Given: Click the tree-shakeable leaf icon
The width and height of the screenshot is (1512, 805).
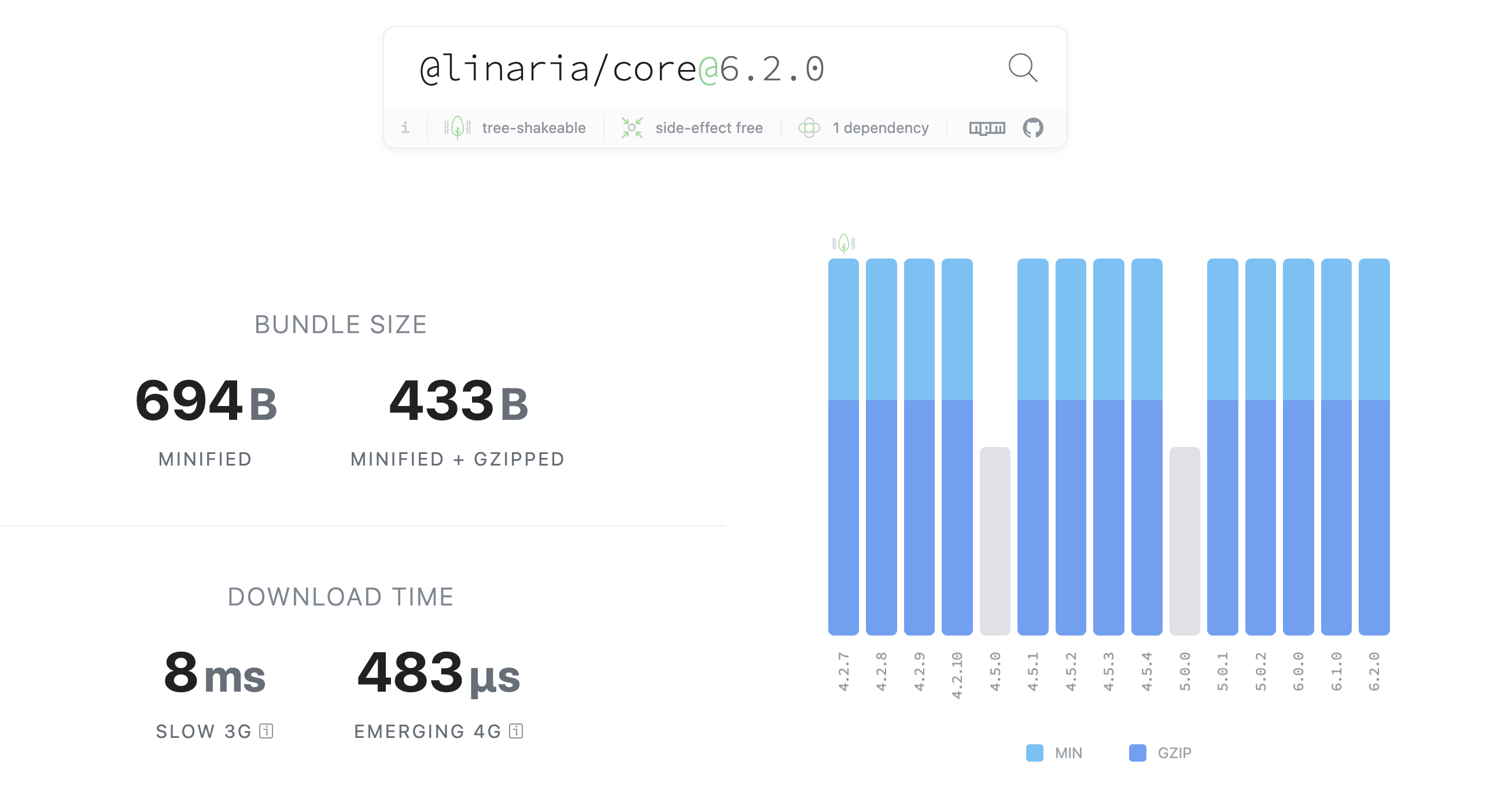Looking at the screenshot, I should [x=457, y=127].
